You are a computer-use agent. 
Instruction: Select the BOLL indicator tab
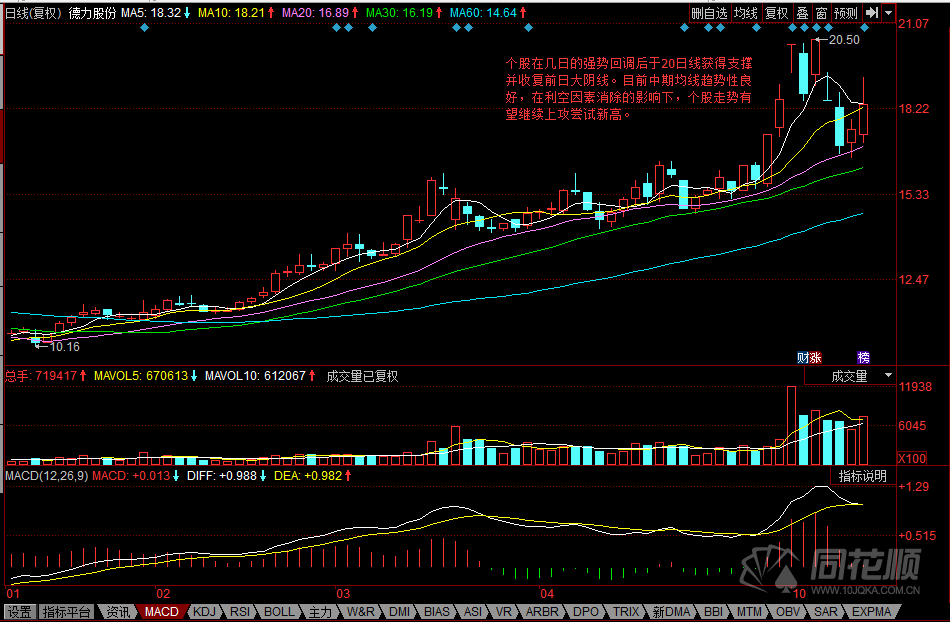pyautogui.click(x=279, y=611)
